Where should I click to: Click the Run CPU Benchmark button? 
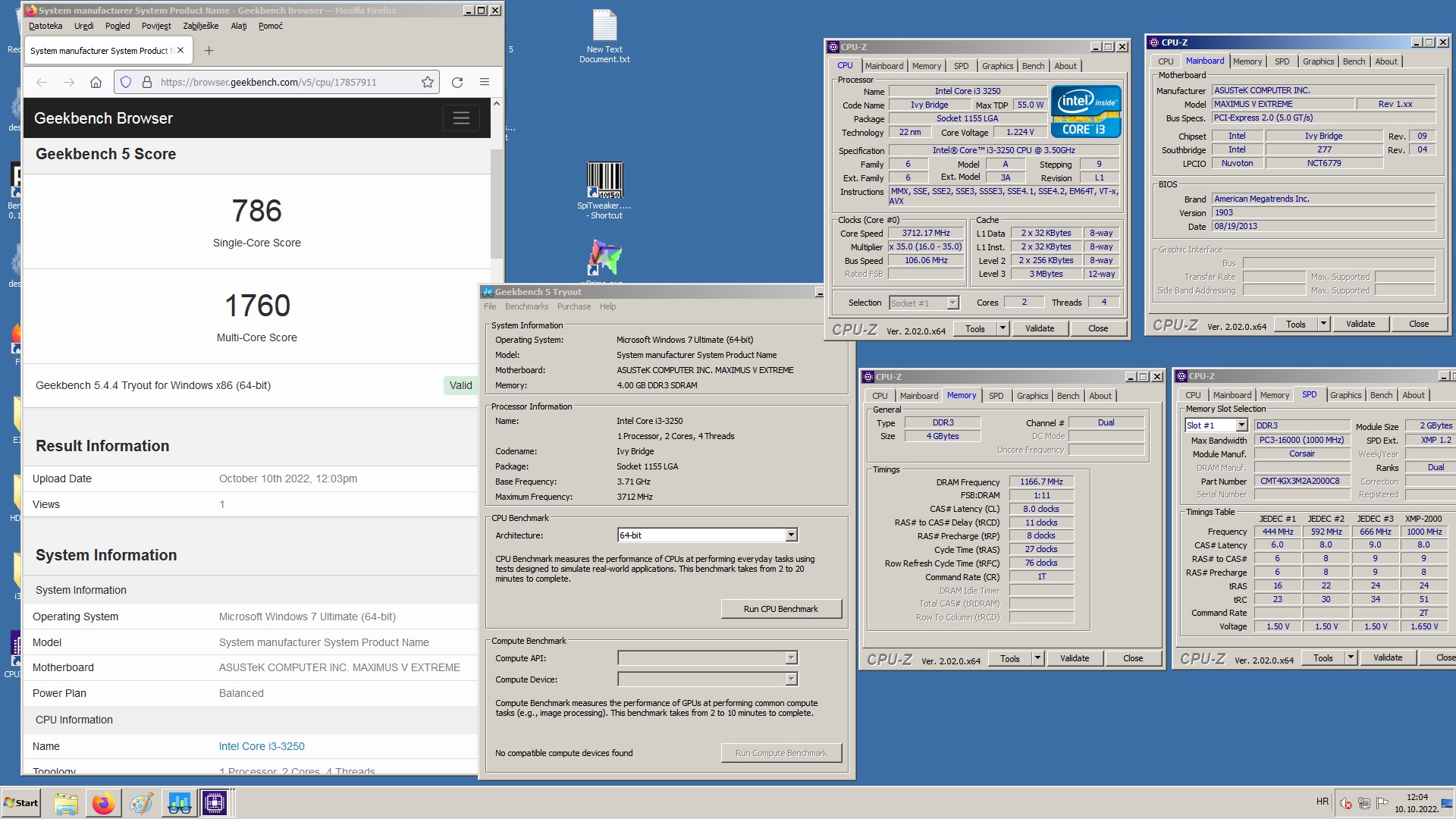(780, 609)
